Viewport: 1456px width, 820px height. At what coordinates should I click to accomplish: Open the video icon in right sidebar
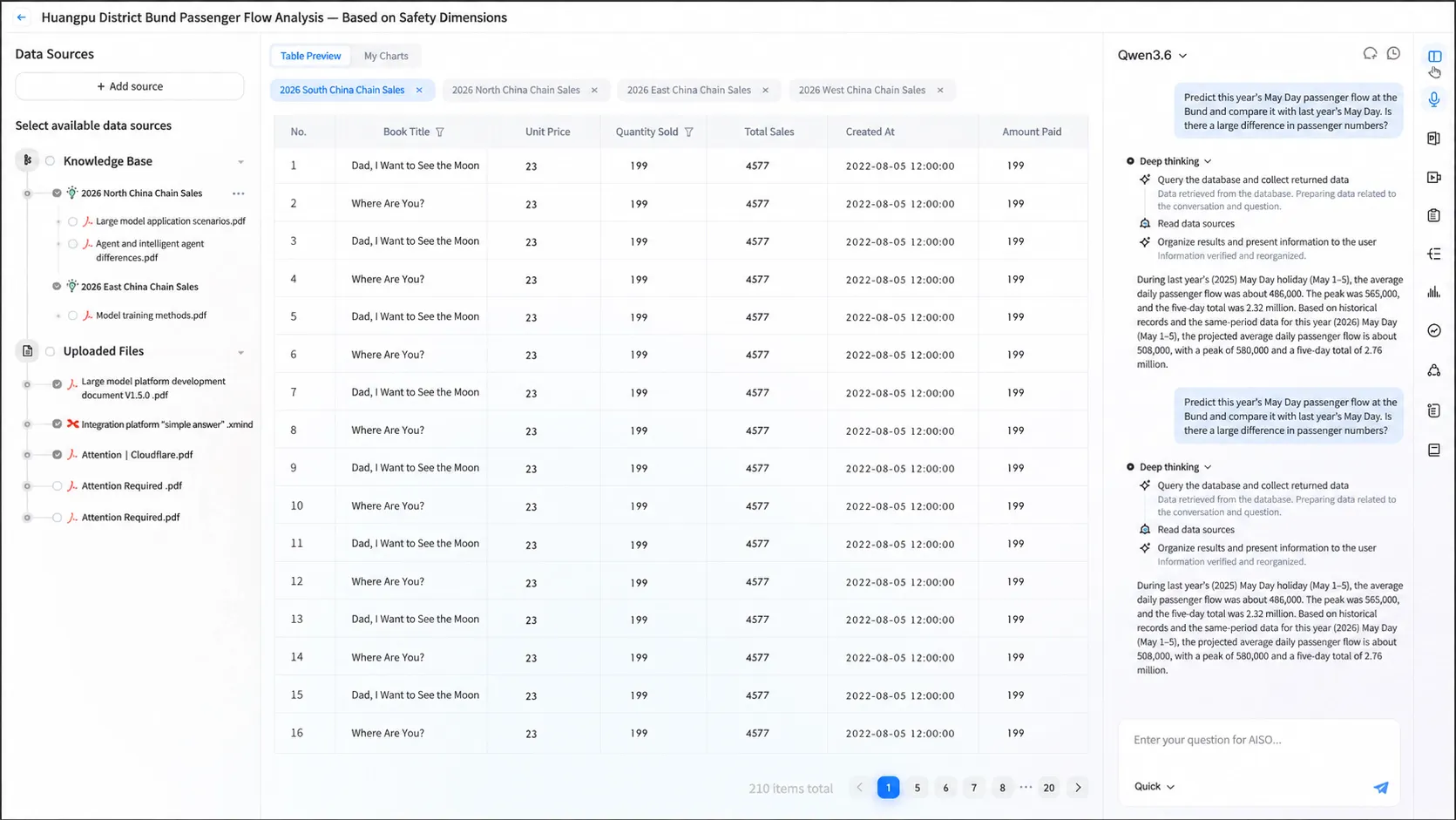[x=1433, y=177]
